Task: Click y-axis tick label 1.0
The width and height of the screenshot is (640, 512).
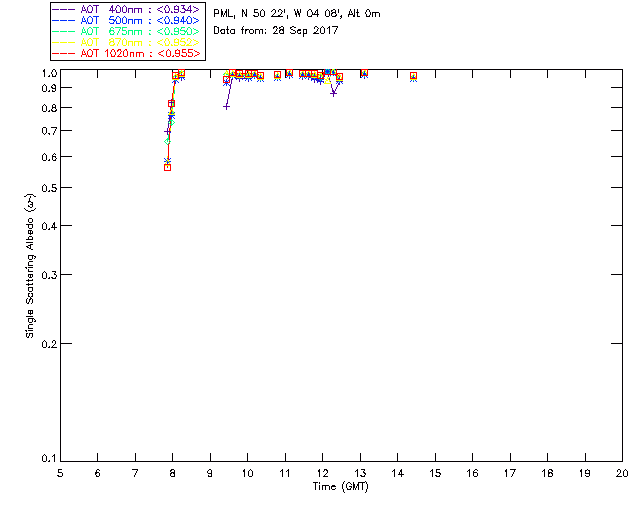Action: pos(49,73)
